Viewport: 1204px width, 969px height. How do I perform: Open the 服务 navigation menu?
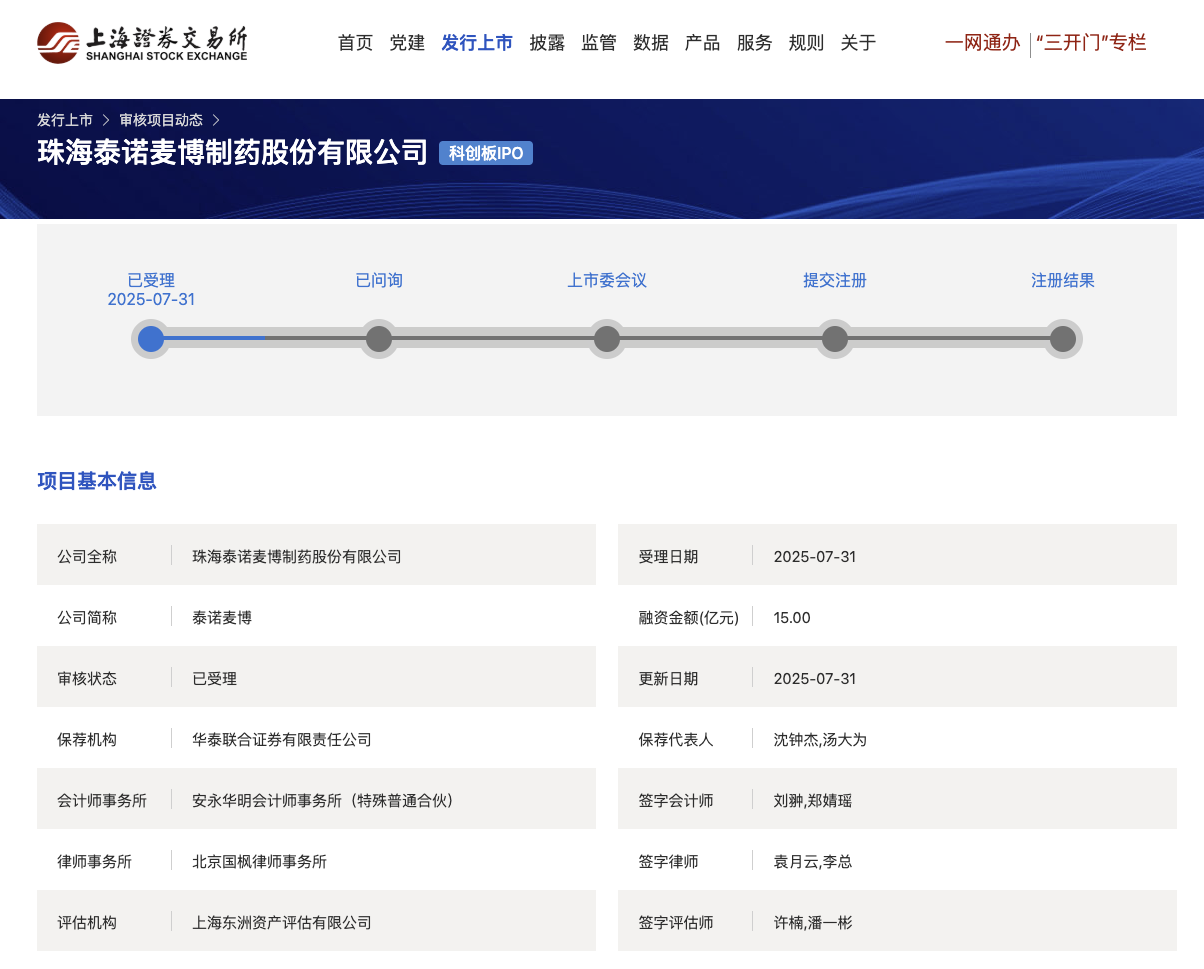click(x=755, y=43)
